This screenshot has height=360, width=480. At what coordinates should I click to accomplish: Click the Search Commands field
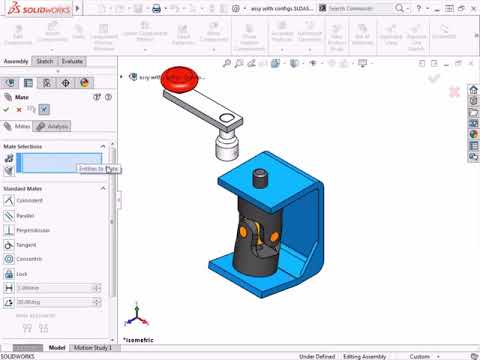point(359,8)
